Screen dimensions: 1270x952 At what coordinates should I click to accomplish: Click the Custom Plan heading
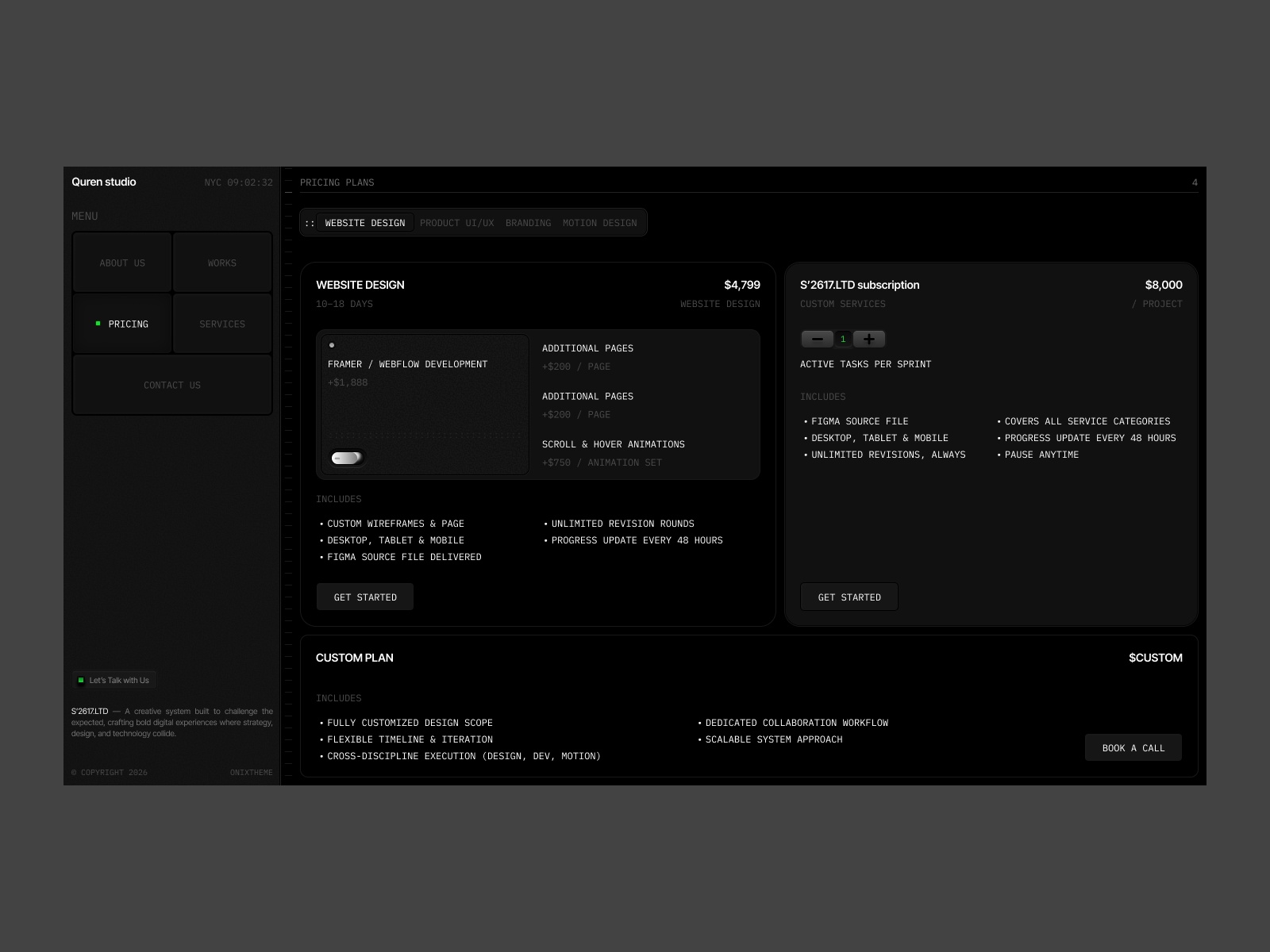(x=355, y=658)
